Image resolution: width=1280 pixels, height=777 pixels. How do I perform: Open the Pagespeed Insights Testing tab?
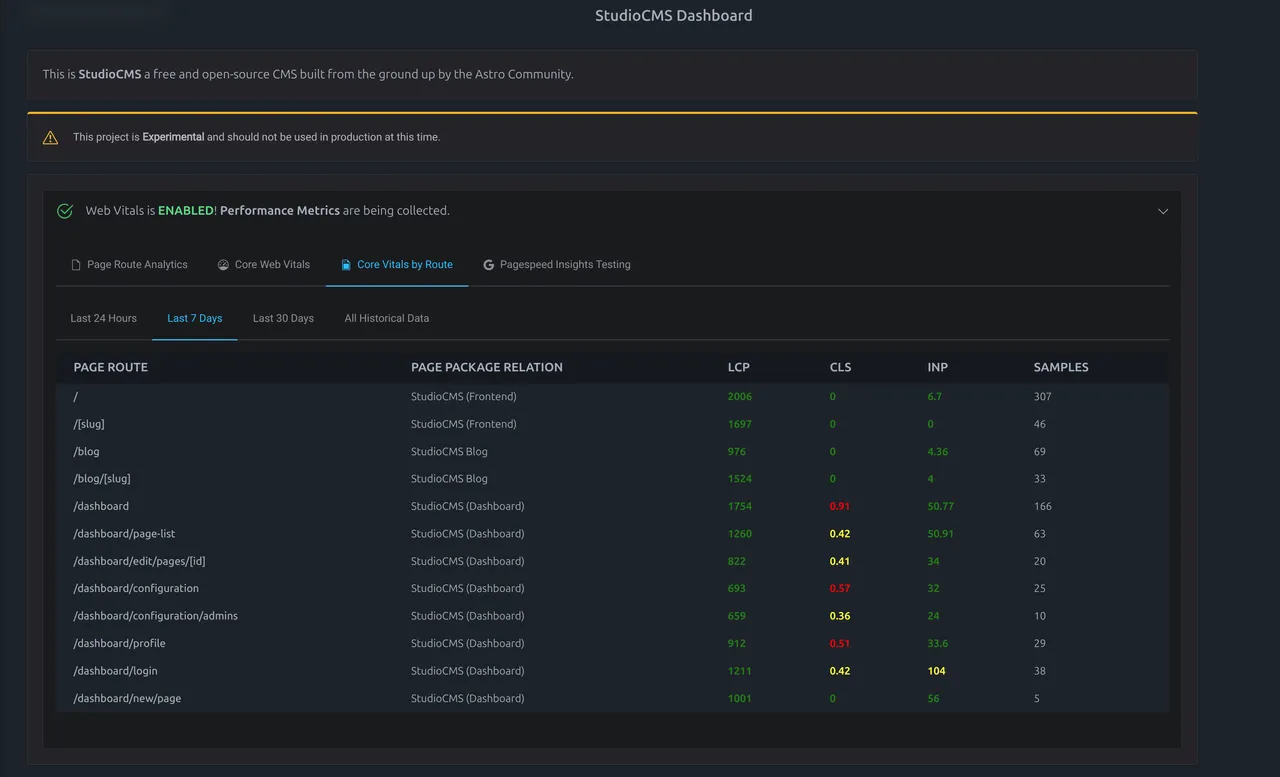tap(557, 265)
